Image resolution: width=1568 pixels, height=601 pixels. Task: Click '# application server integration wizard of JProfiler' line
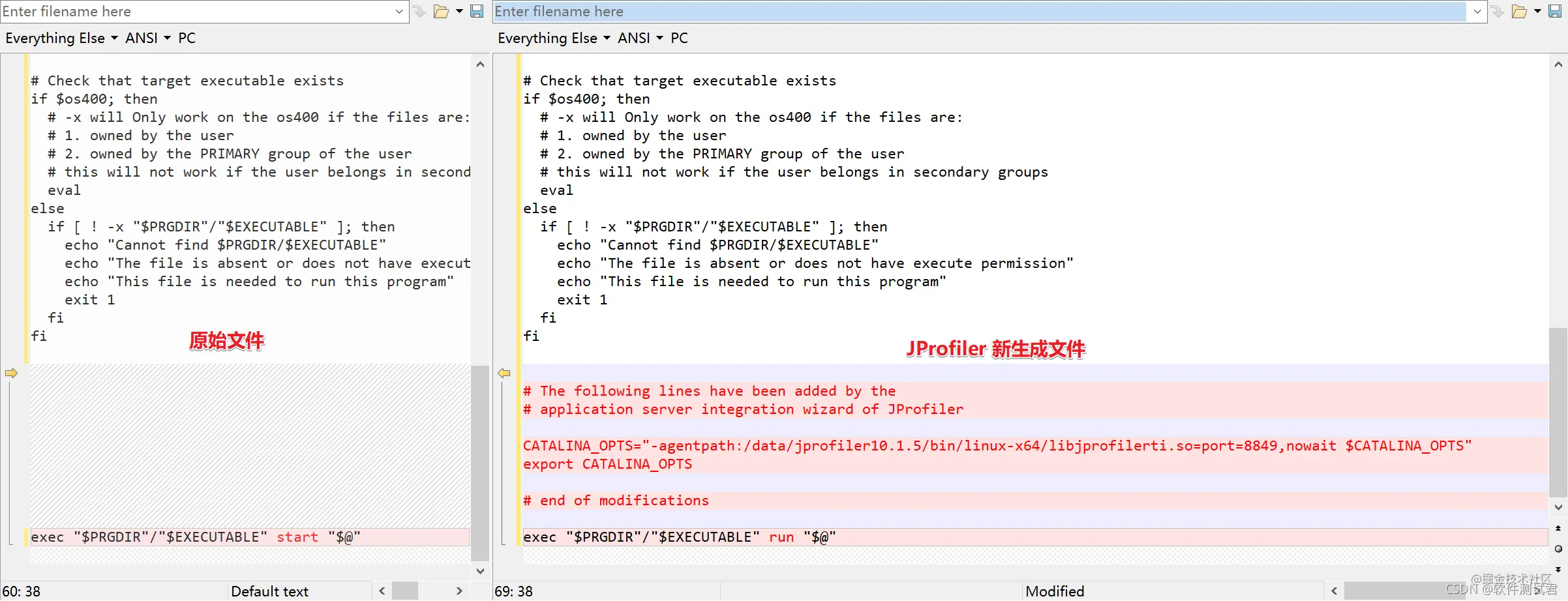click(x=743, y=409)
